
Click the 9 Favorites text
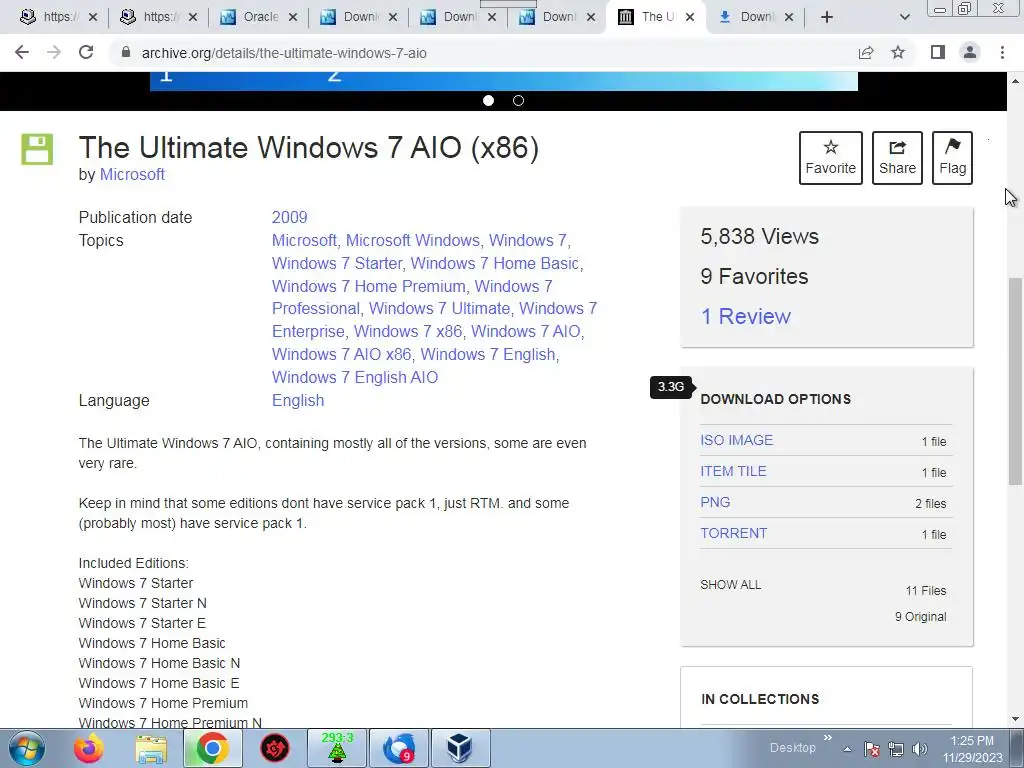pyautogui.click(x=754, y=276)
